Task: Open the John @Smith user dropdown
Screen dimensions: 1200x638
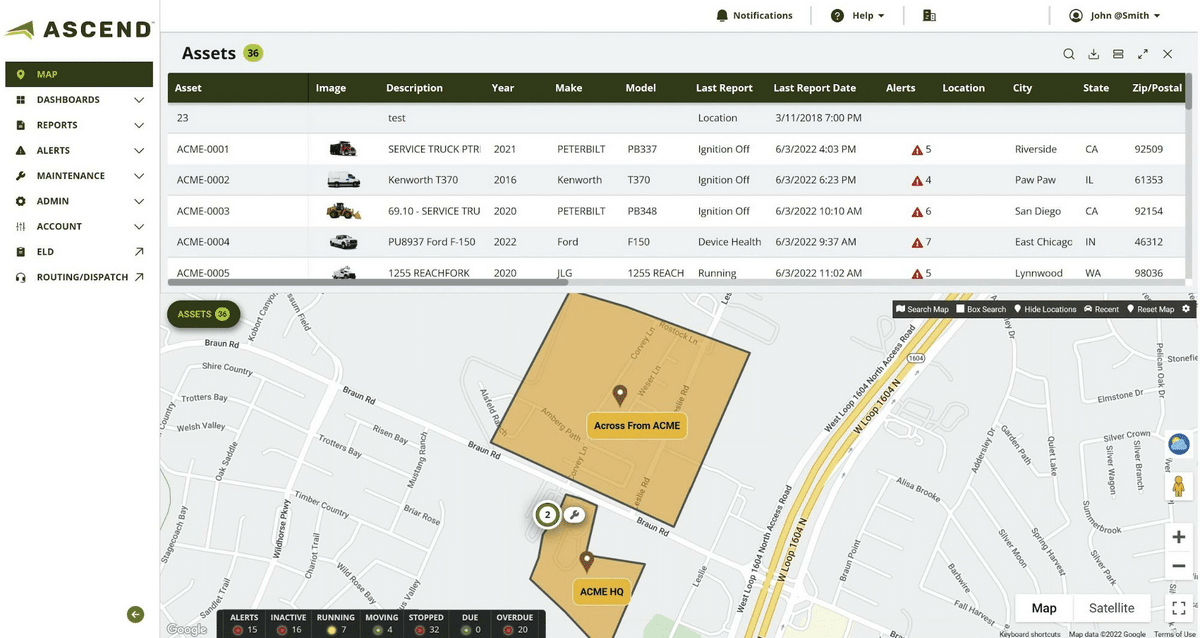Action: 1115,16
